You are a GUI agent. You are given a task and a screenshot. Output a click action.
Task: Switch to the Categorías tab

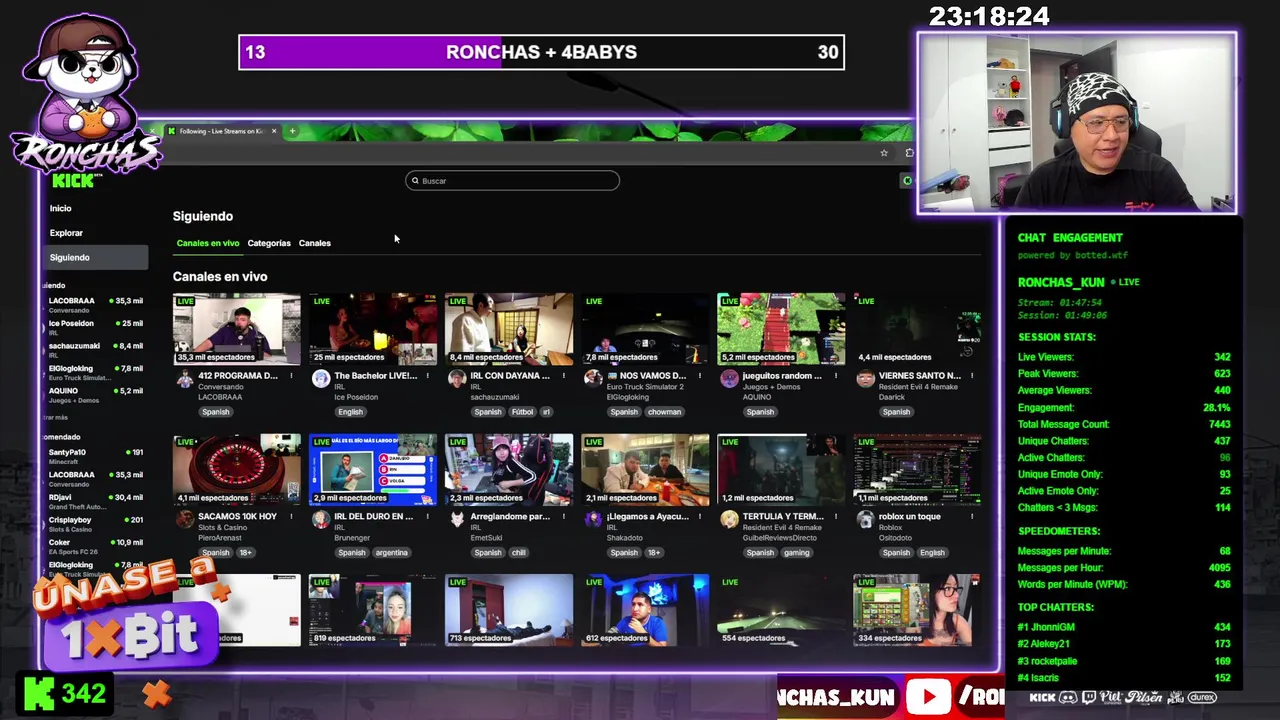click(269, 243)
